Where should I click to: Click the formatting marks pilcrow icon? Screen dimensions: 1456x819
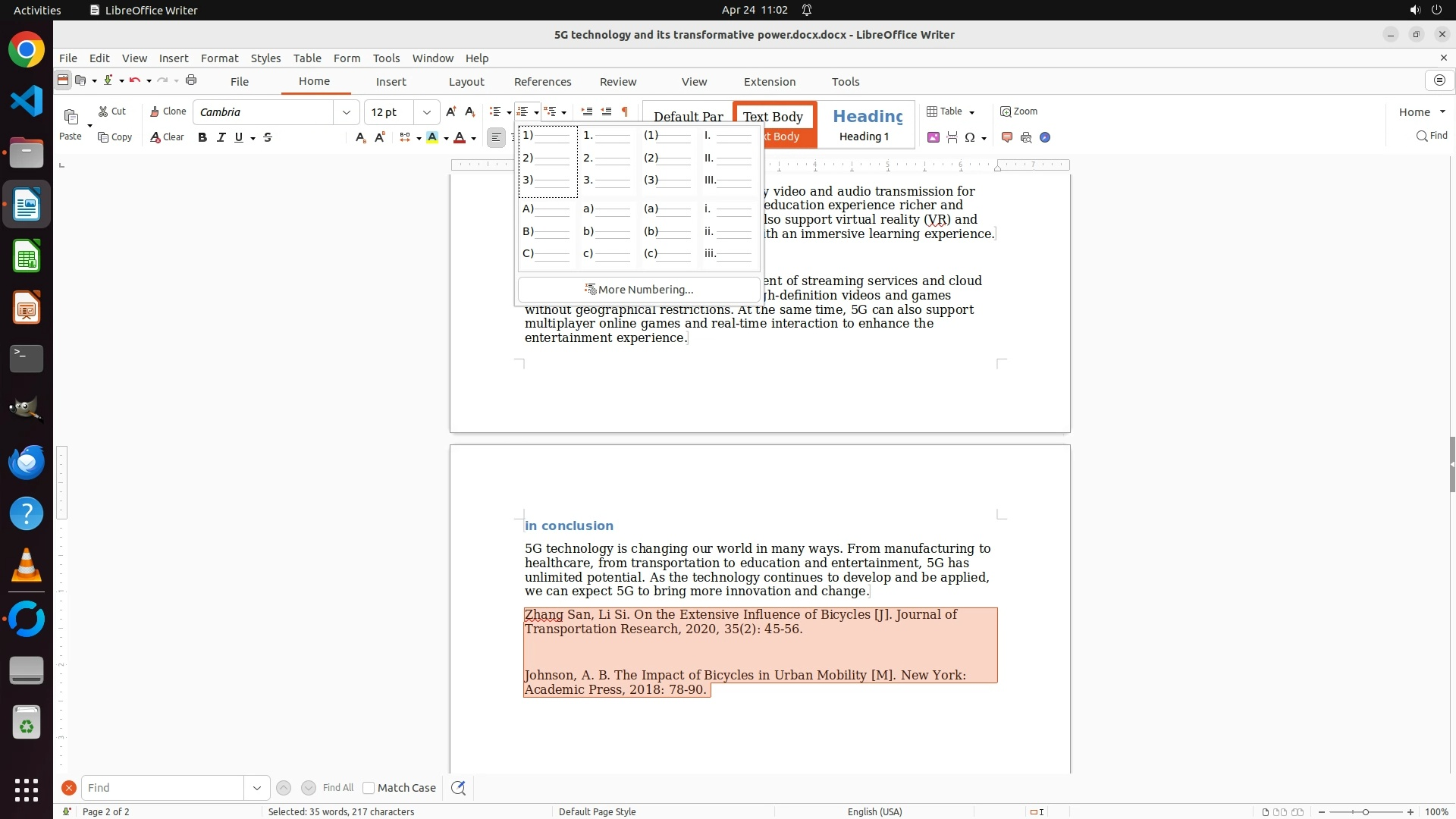625,111
